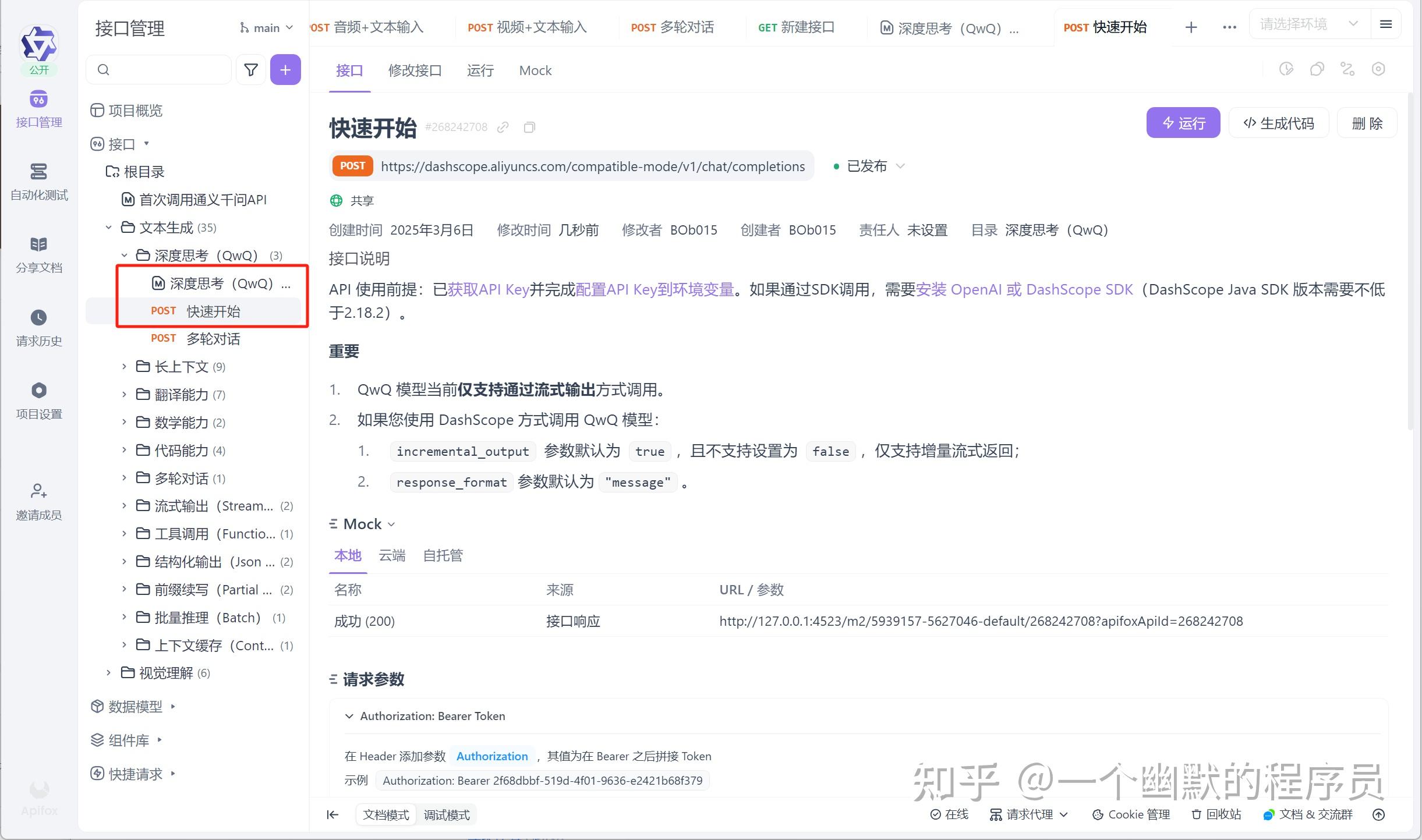The height and width of the screenshot is (840, 1422).
Task: Open the main branch dropdown
Action: [x=266, y=27]
